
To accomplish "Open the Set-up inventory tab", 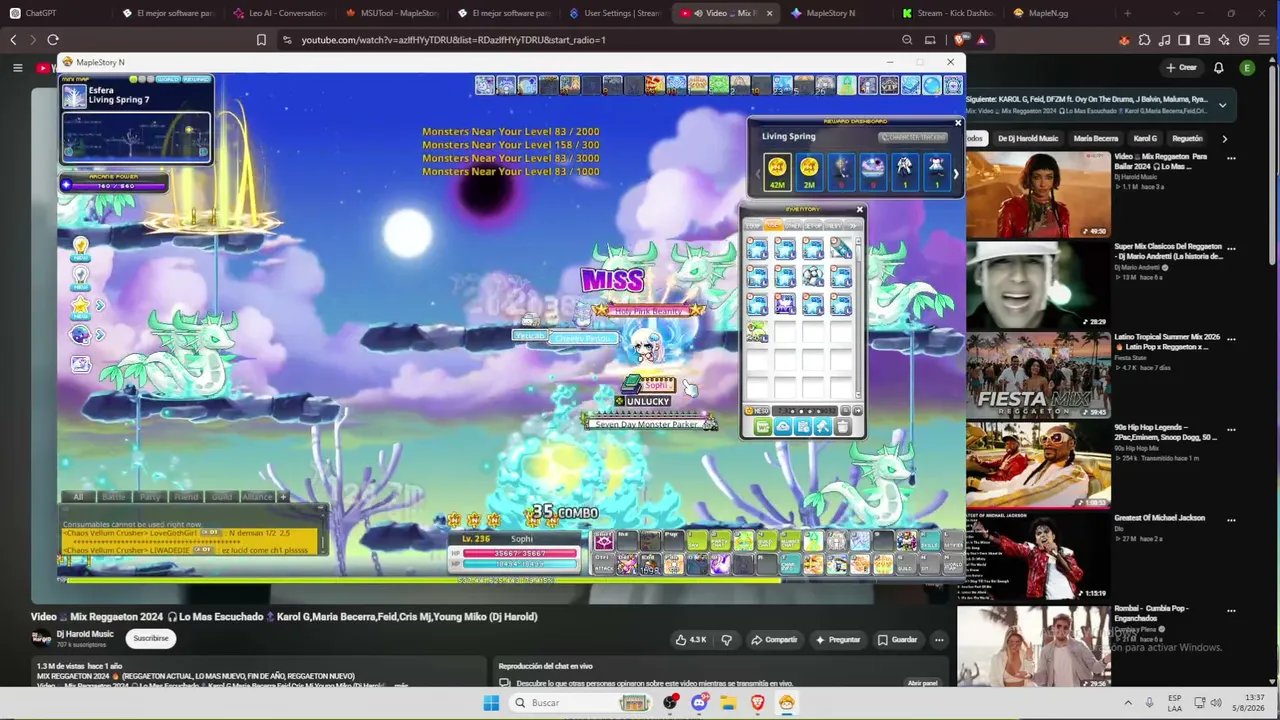I will (x=813, y=226).
